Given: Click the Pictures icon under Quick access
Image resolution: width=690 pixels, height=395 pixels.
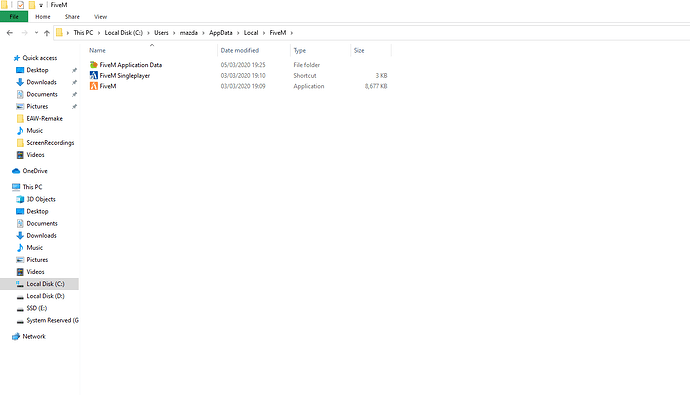Looking at the screenshot, I should click(20, 106).
